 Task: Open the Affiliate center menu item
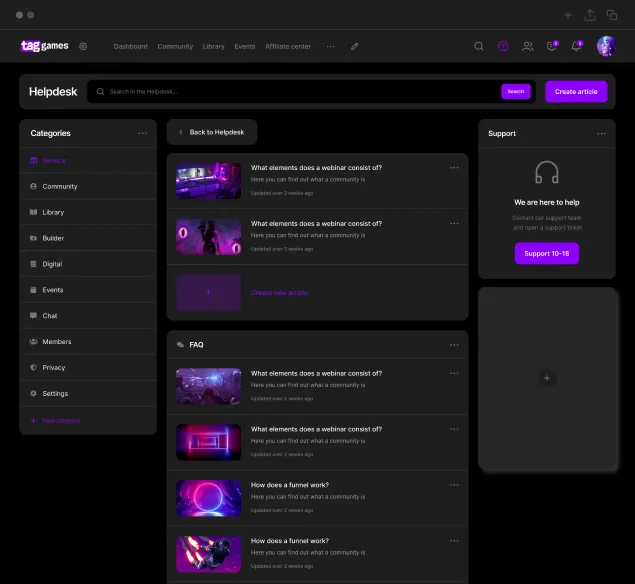pos(288,46)
